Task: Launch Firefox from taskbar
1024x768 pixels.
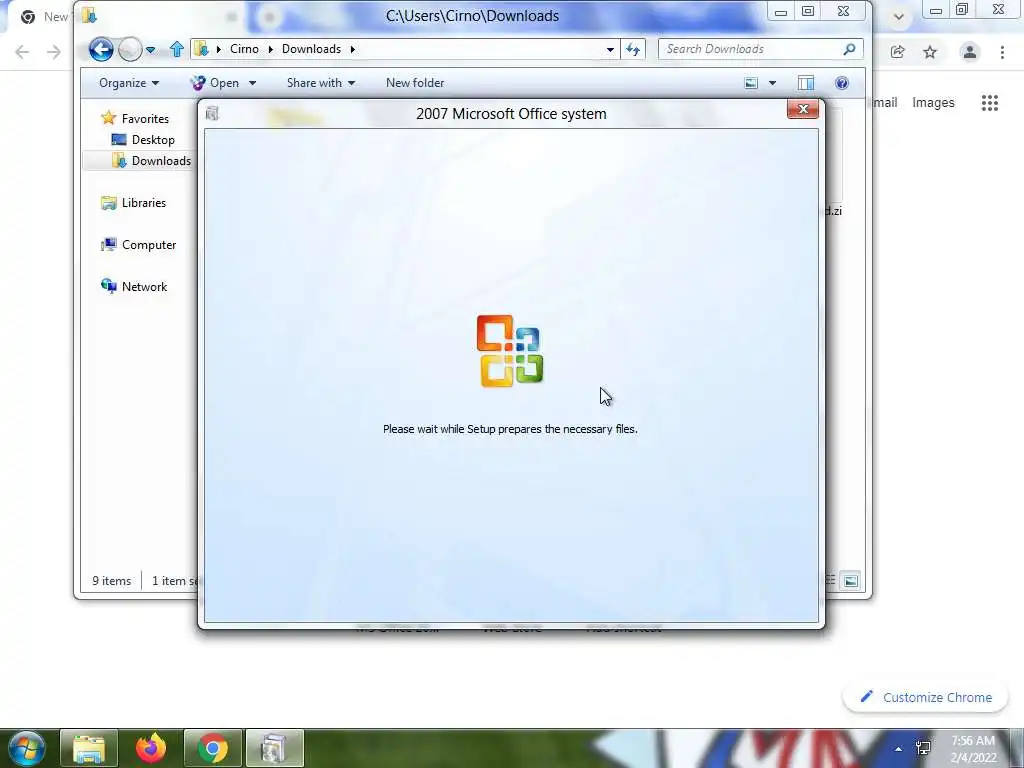Action: click(151, 748)
